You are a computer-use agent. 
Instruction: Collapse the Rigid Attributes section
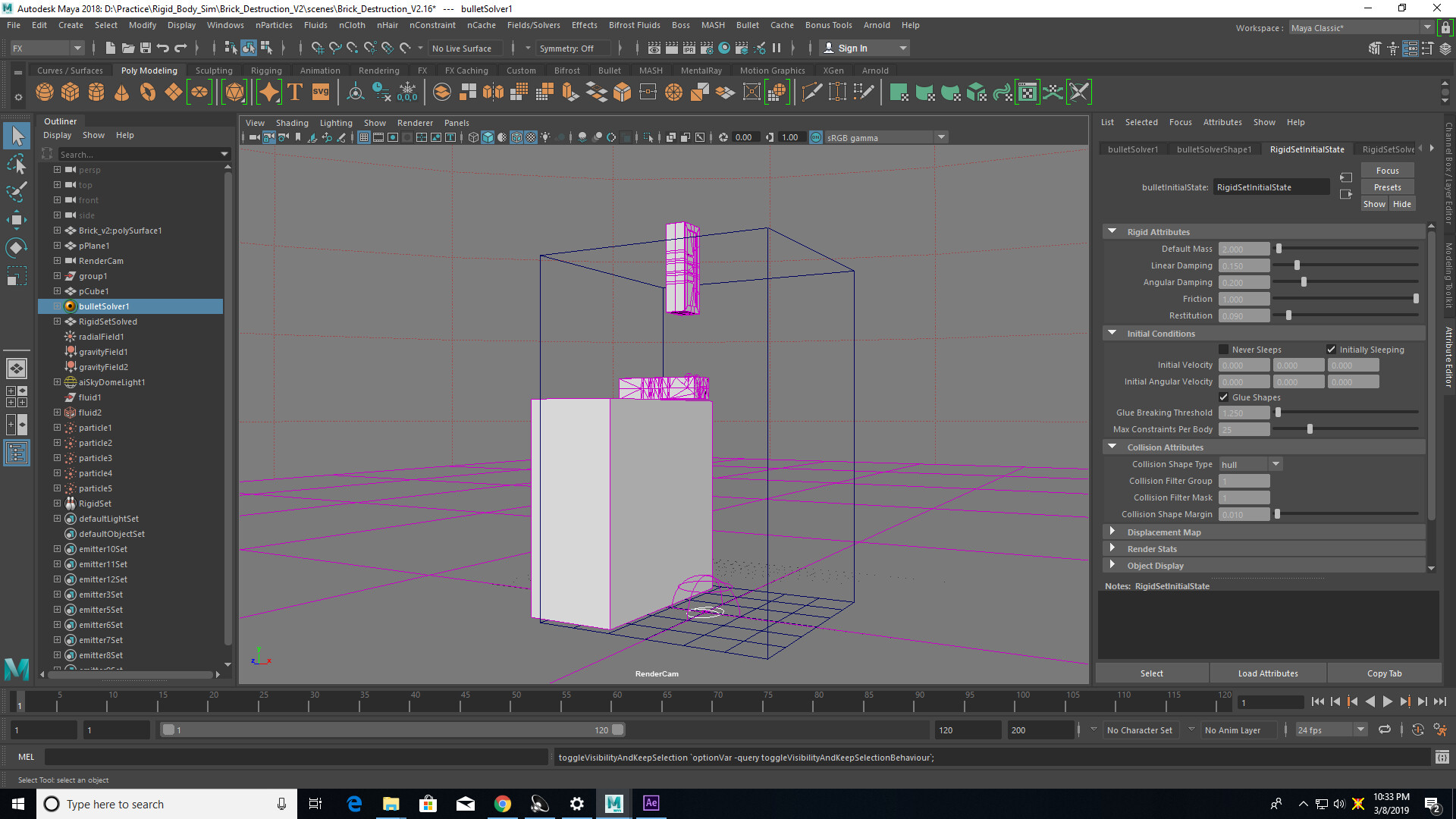coord(1112,231)
